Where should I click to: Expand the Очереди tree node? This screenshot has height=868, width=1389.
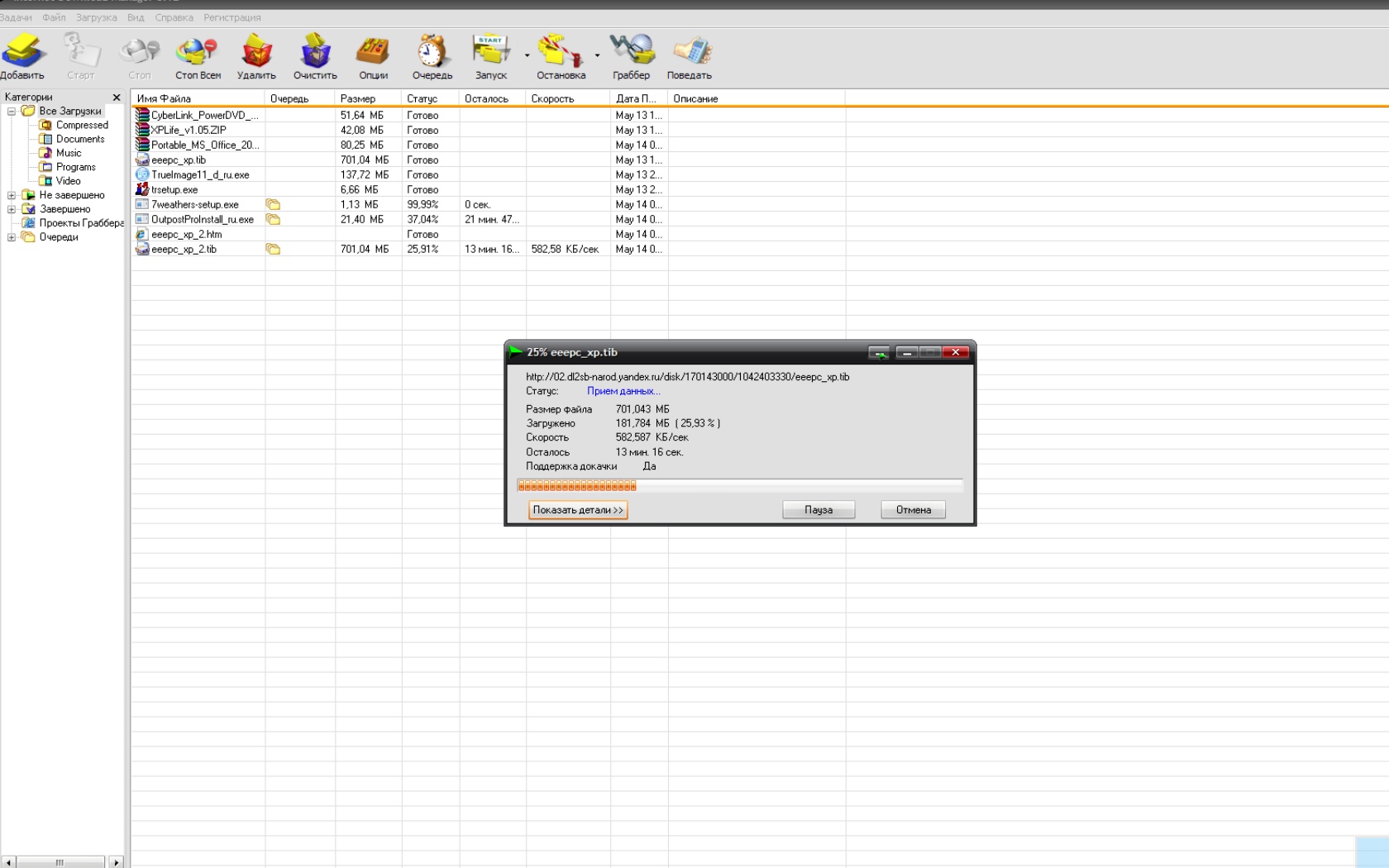pos(12,237)
